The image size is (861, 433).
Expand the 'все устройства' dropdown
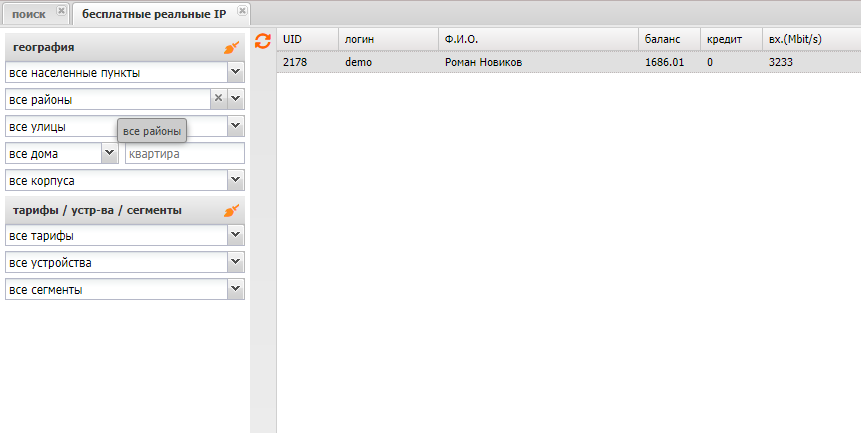point(235,262)
